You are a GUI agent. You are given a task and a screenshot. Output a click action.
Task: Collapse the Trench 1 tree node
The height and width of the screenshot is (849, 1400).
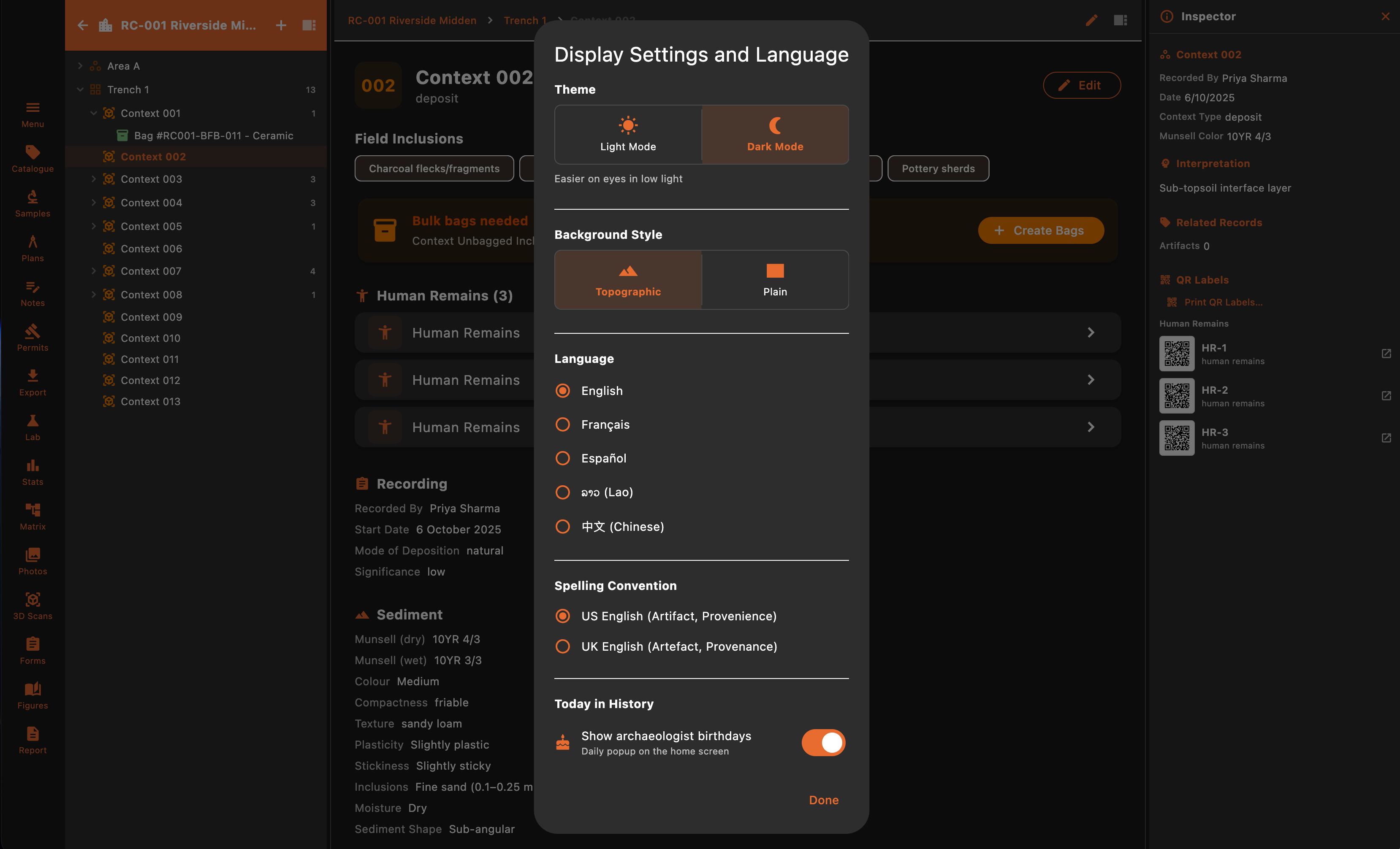pyautogui.click(x=80, y=89)
